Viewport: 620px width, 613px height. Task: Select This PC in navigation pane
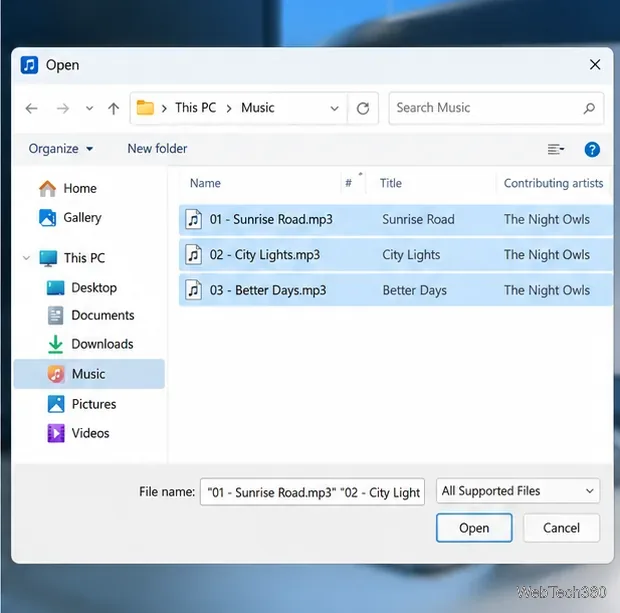click(x=84, y=258)
